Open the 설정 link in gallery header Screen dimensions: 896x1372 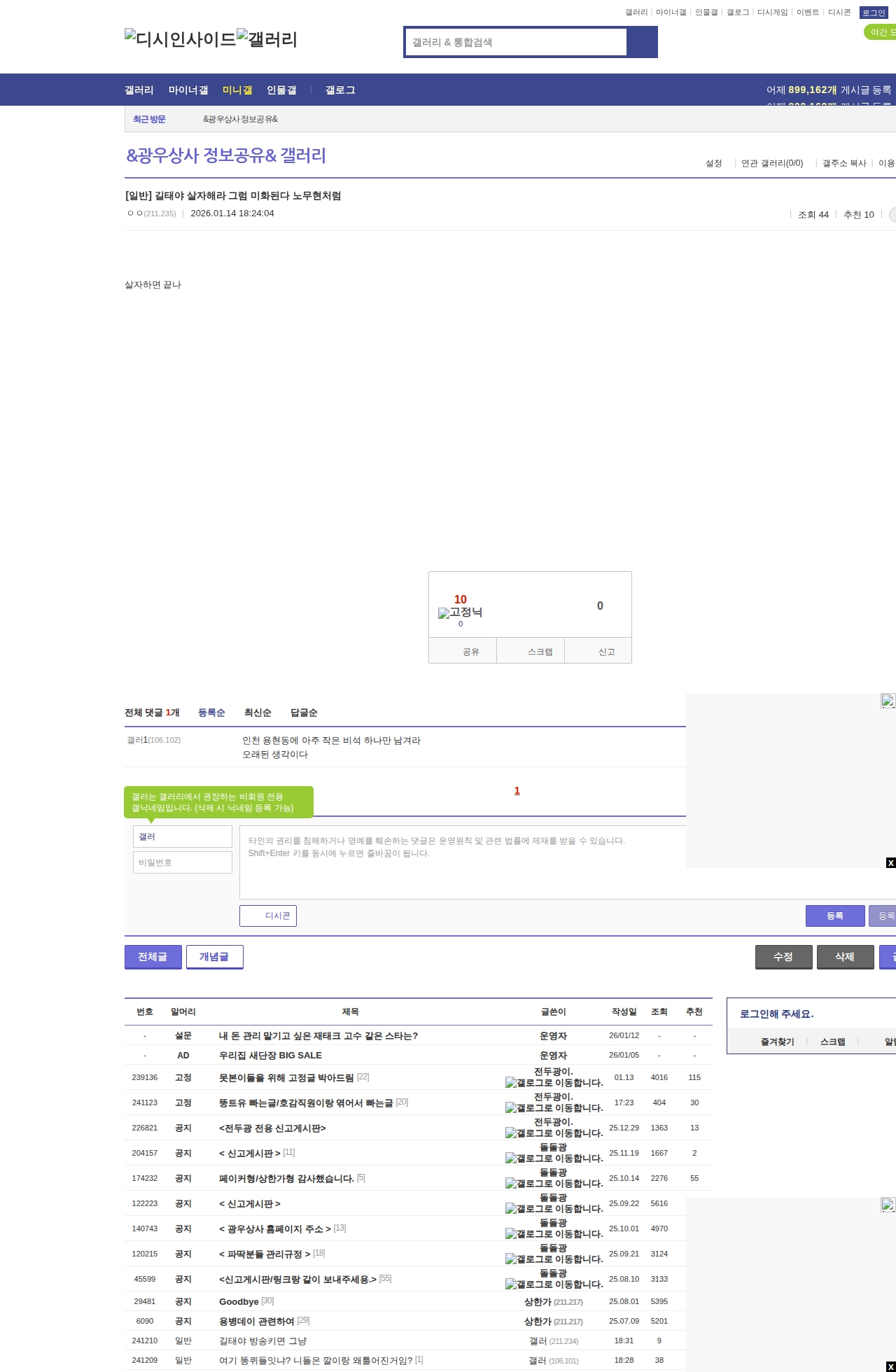[713, 163]
